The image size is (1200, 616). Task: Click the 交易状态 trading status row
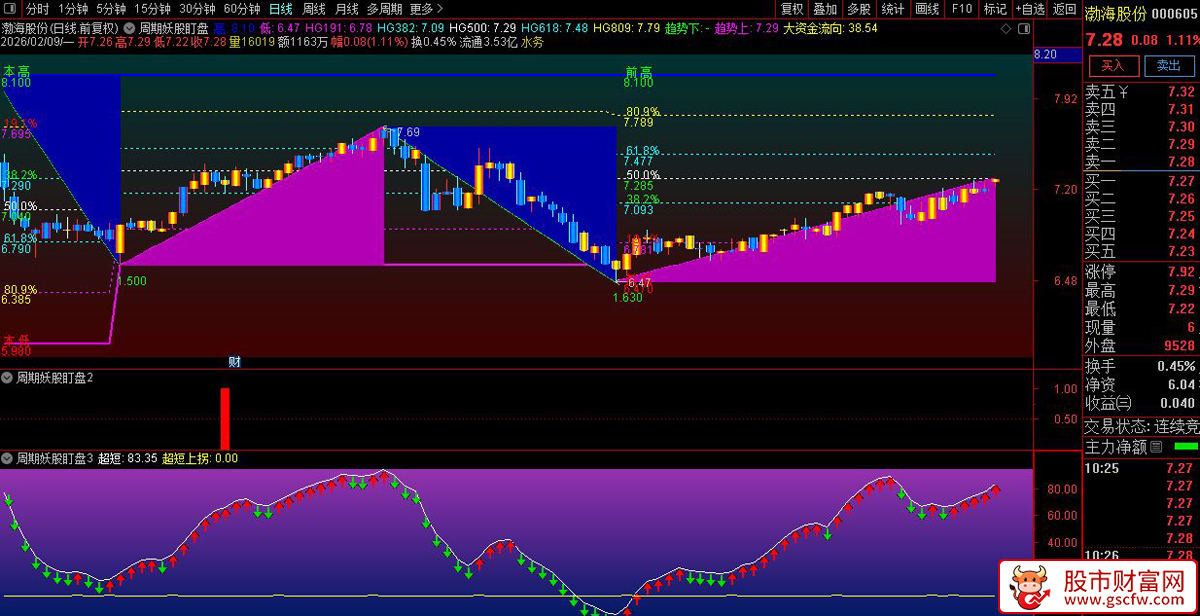pos(1141,426)
